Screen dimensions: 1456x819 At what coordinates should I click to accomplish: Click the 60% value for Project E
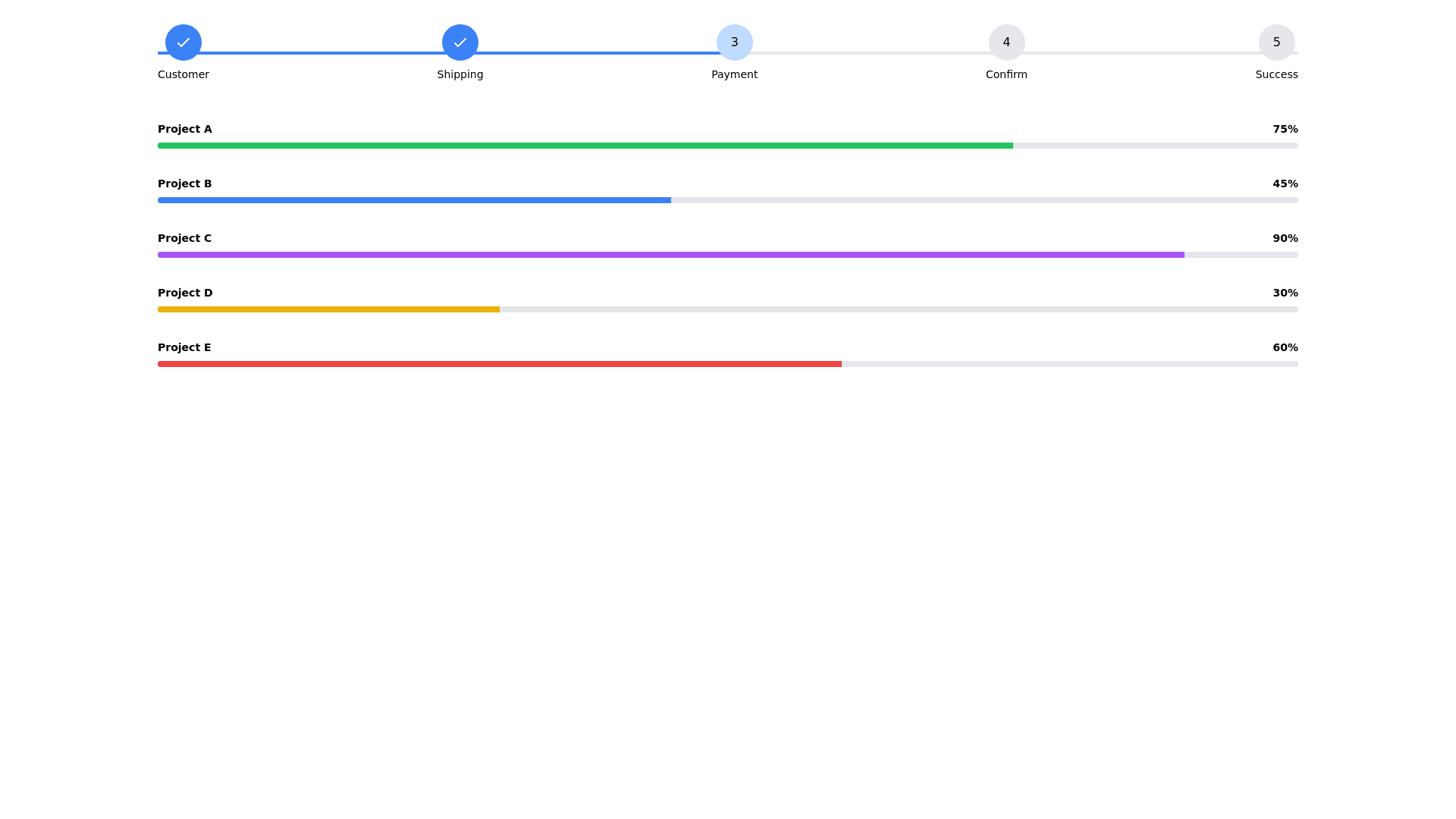[x=1285, y=347]
